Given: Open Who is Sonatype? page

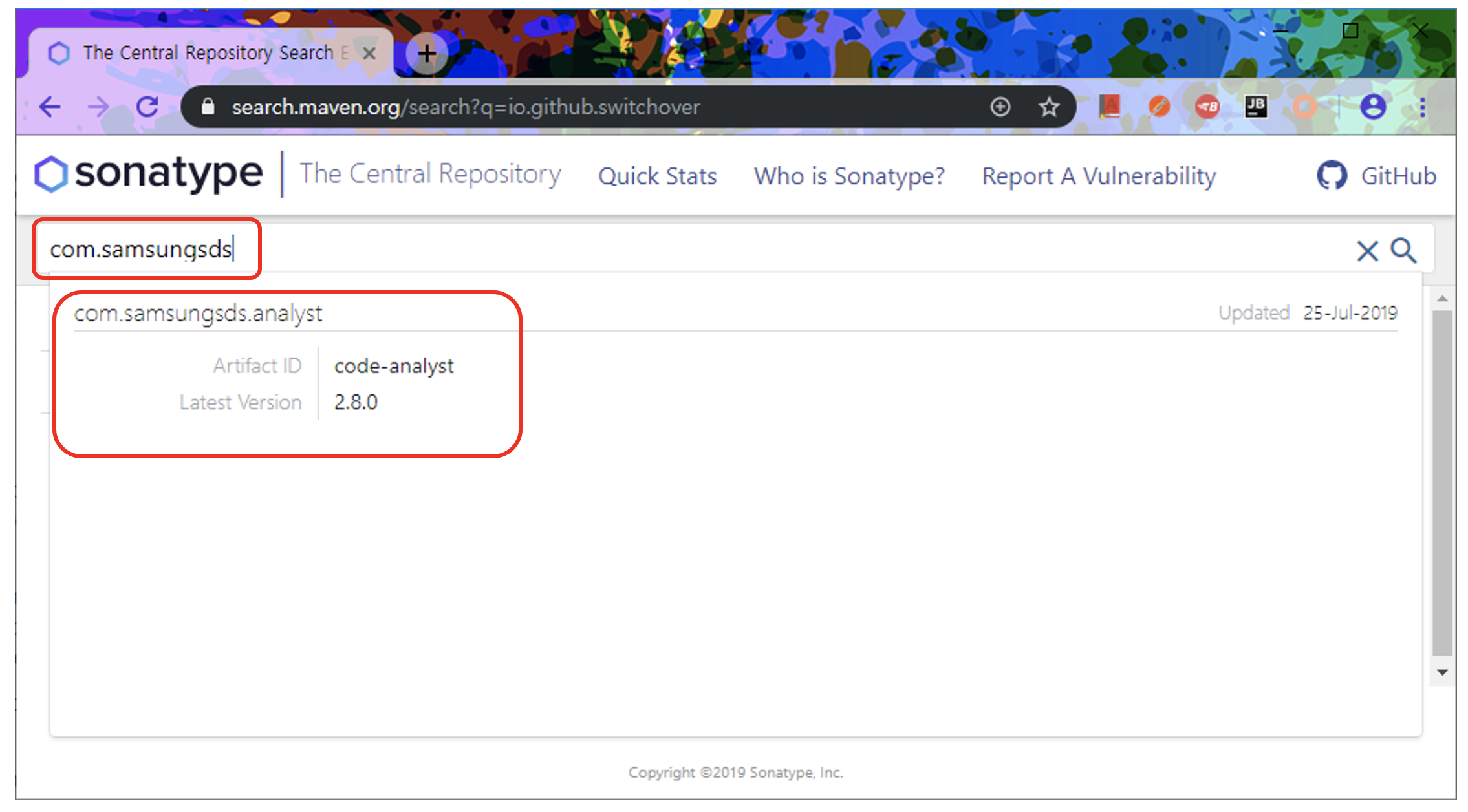Looking at the screenshot, I should (849, 176).
